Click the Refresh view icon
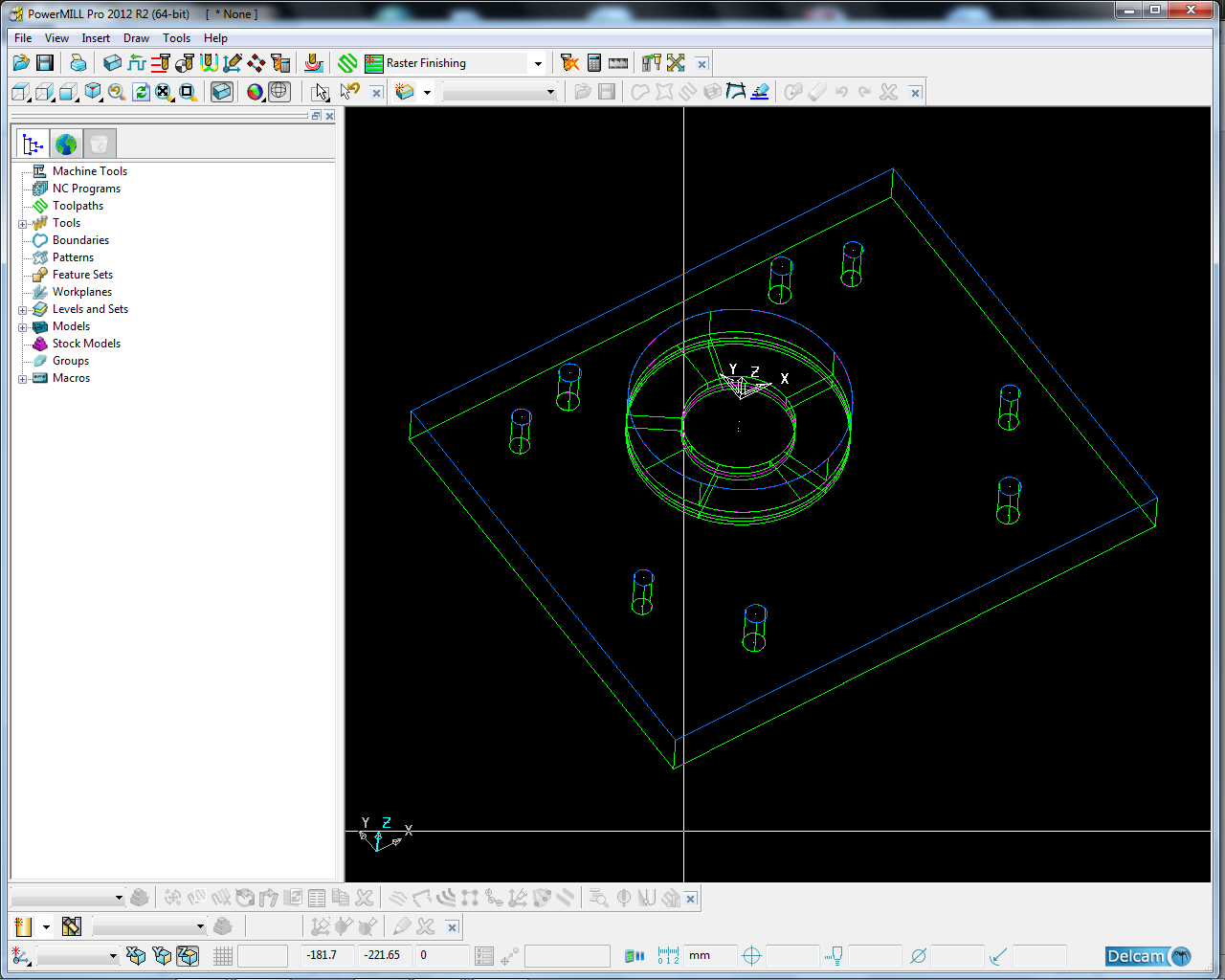This screenshot has width=1225, height=980. coord(141,92)
